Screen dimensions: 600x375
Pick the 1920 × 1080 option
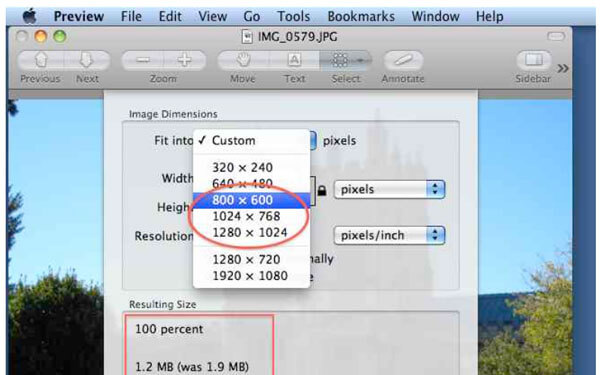pos(251,276)
